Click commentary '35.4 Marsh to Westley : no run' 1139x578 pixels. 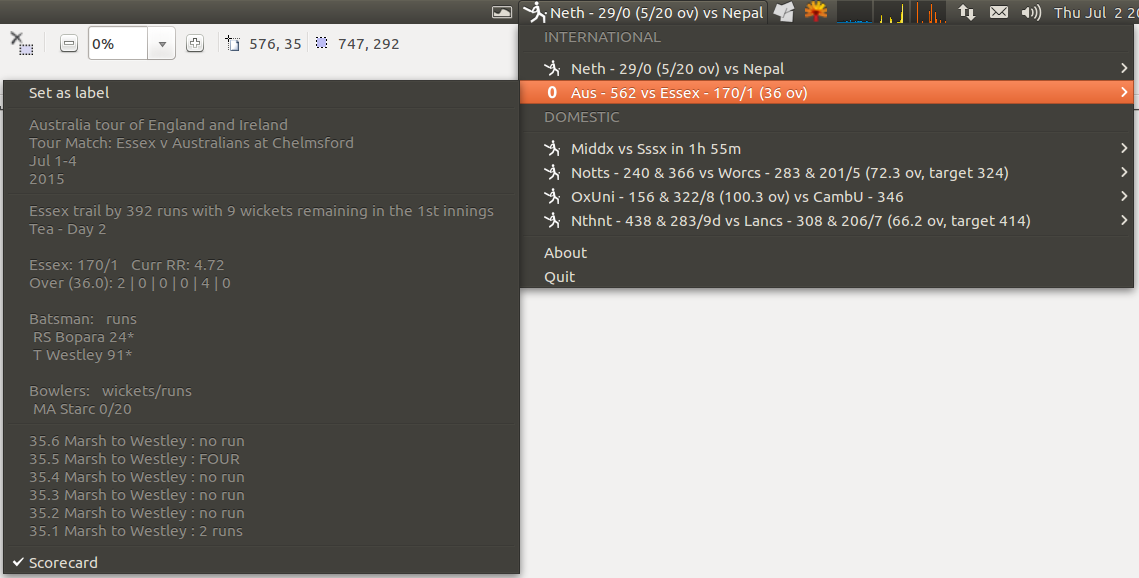click(x=137, y=477)
